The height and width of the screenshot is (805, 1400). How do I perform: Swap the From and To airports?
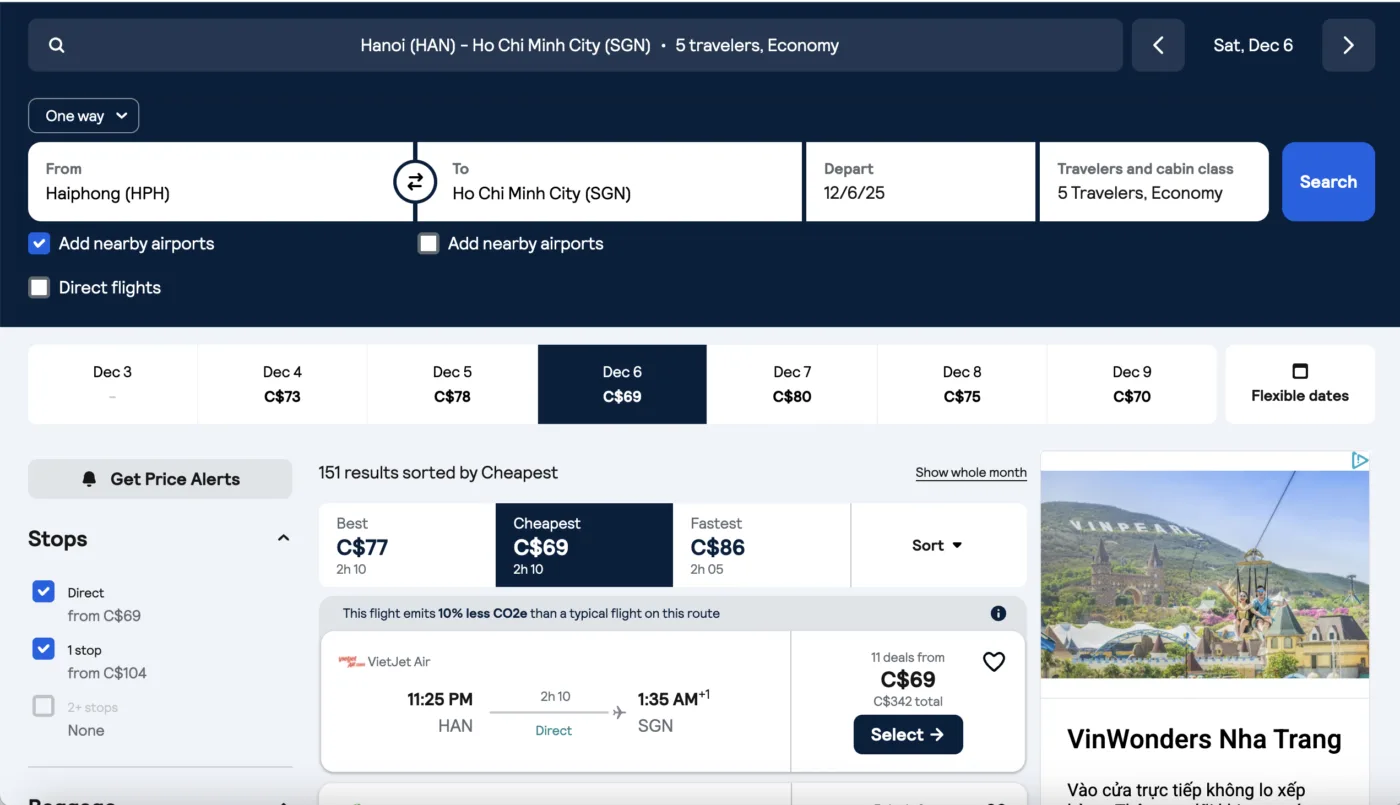tap(414, 181)
